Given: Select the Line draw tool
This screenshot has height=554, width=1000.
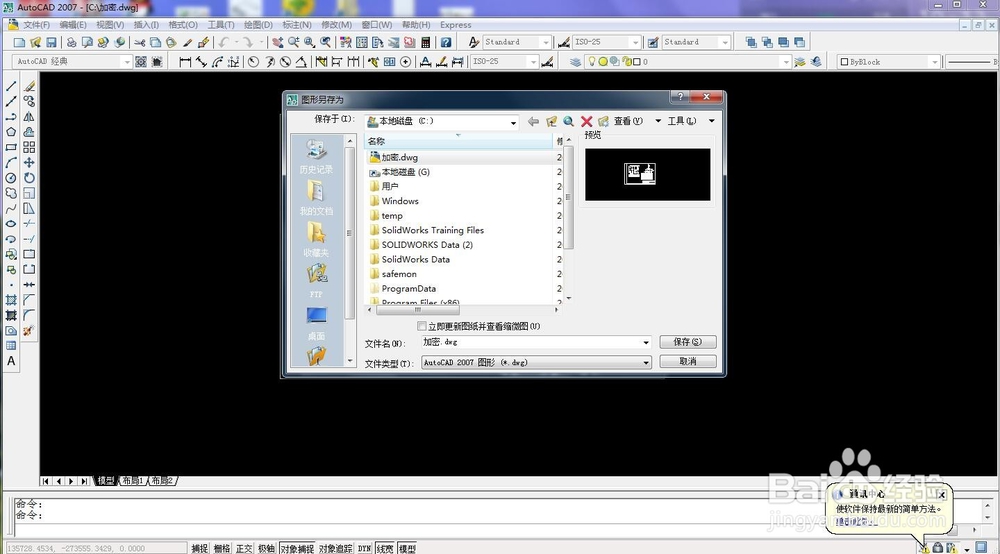Looking at the screenshot, I should click(11, 86).
